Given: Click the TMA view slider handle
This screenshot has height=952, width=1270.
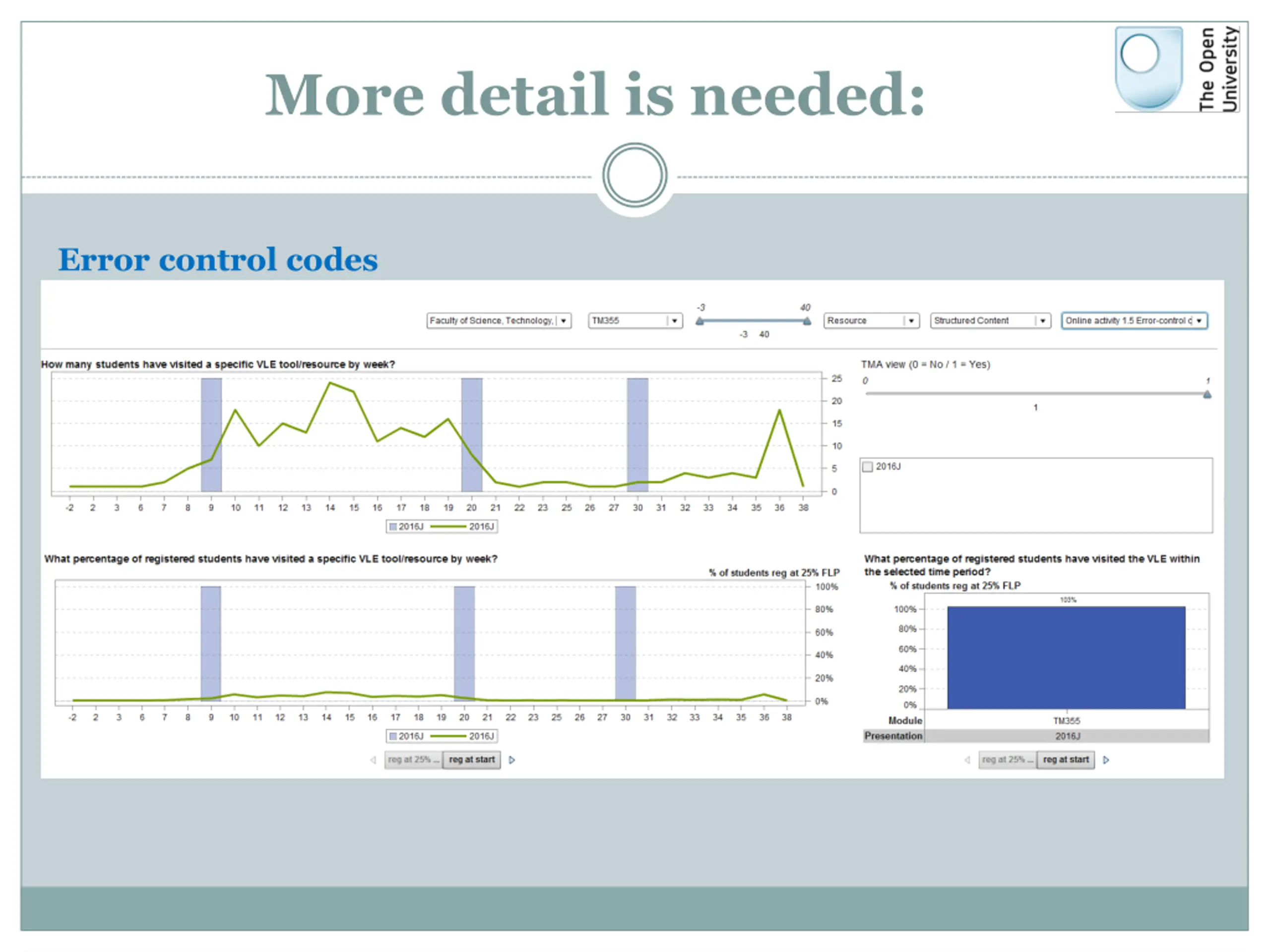Looking at the screenshot, I should [1207, 394].
